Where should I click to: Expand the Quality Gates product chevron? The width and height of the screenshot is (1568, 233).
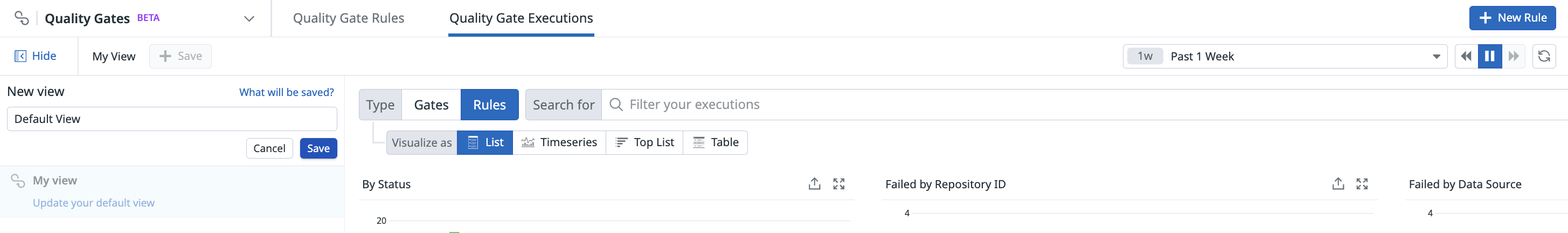tap(249, 18)
